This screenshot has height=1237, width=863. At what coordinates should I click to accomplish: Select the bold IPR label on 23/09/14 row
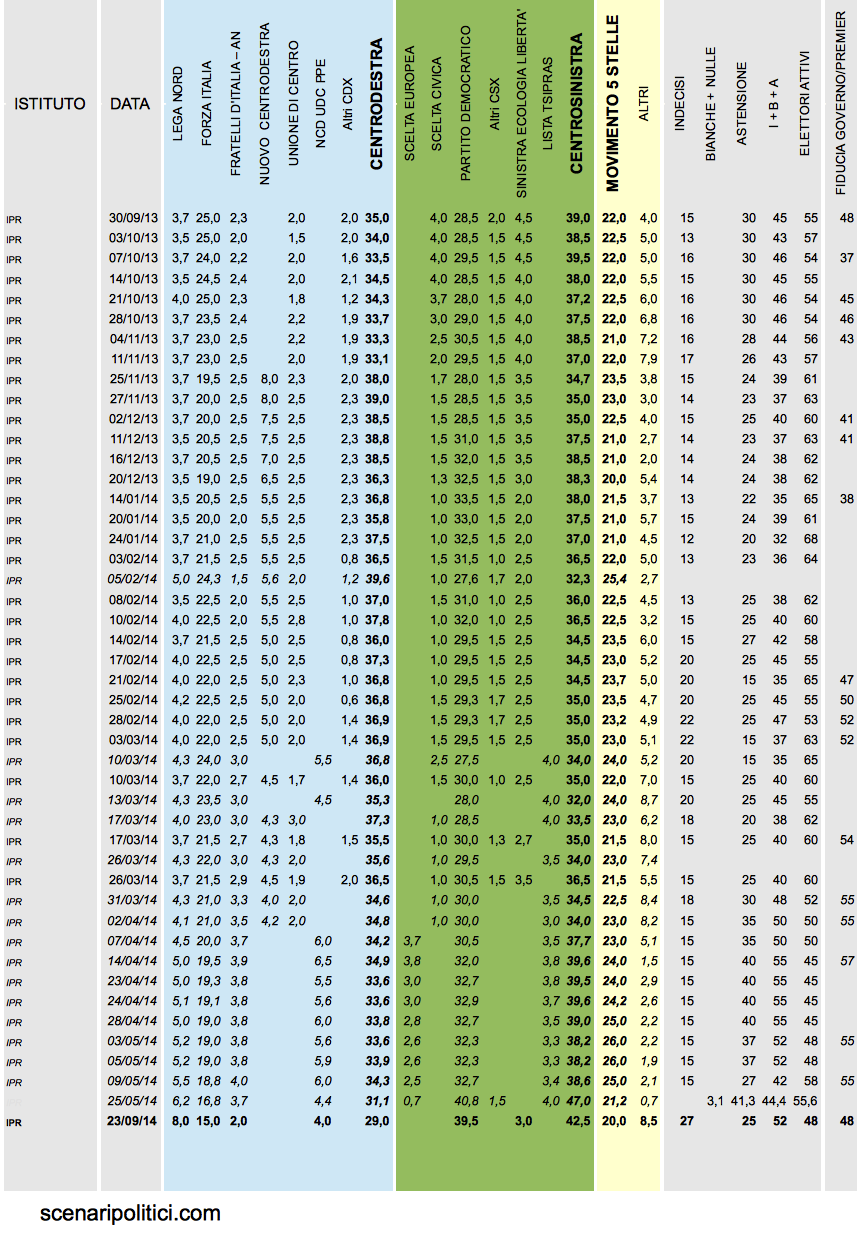pyautogui.click(x=13, y=1122)
